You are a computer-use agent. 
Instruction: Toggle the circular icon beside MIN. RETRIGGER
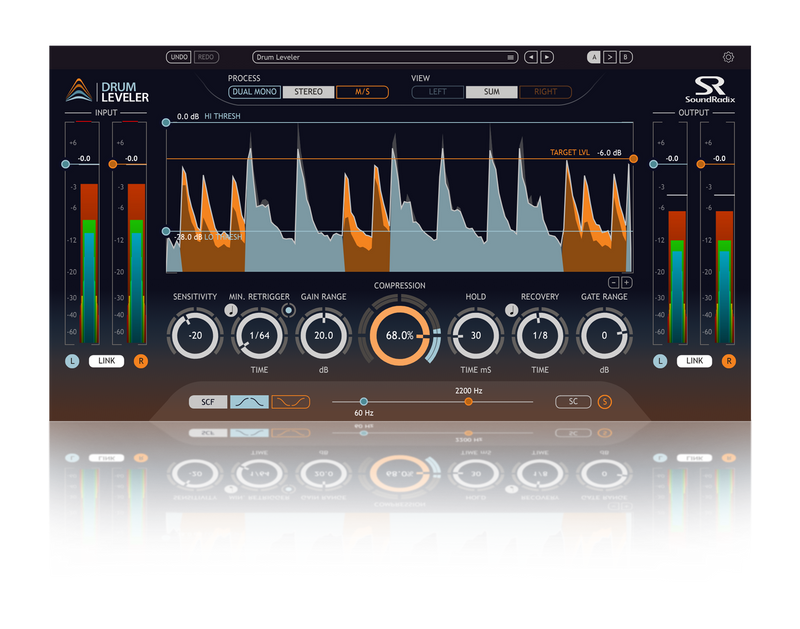(x=289, y=310)
